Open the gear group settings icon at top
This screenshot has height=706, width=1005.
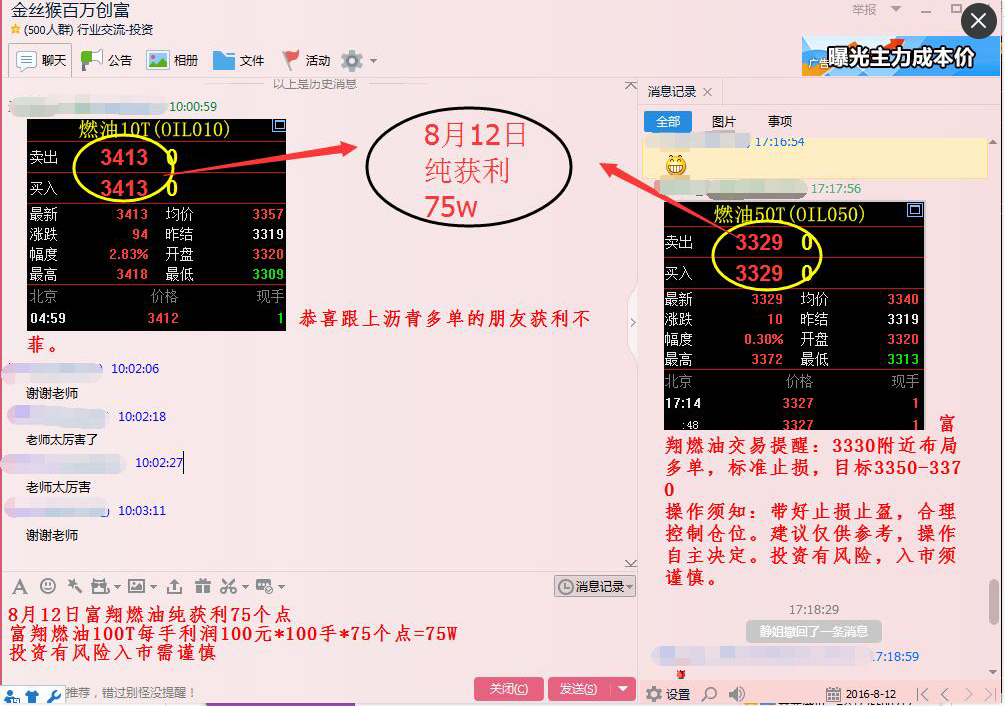(352, 61)
